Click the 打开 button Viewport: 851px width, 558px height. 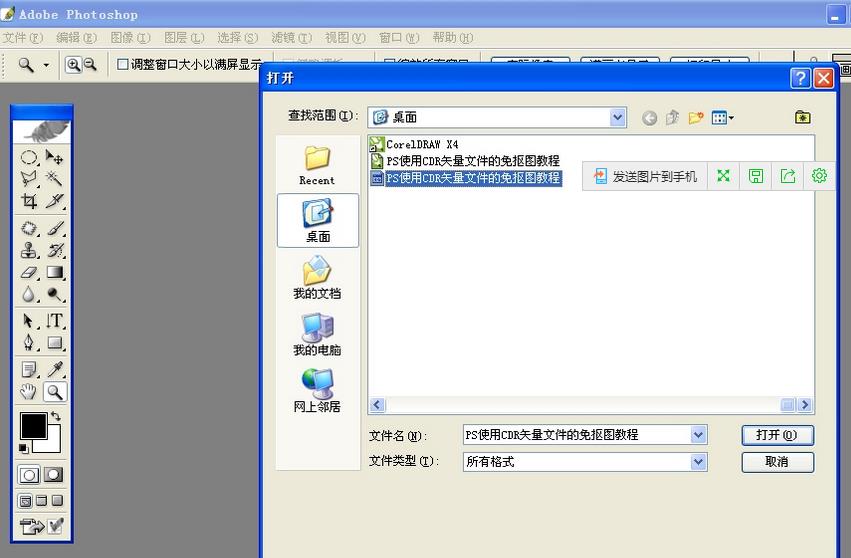tap(777, 435)
